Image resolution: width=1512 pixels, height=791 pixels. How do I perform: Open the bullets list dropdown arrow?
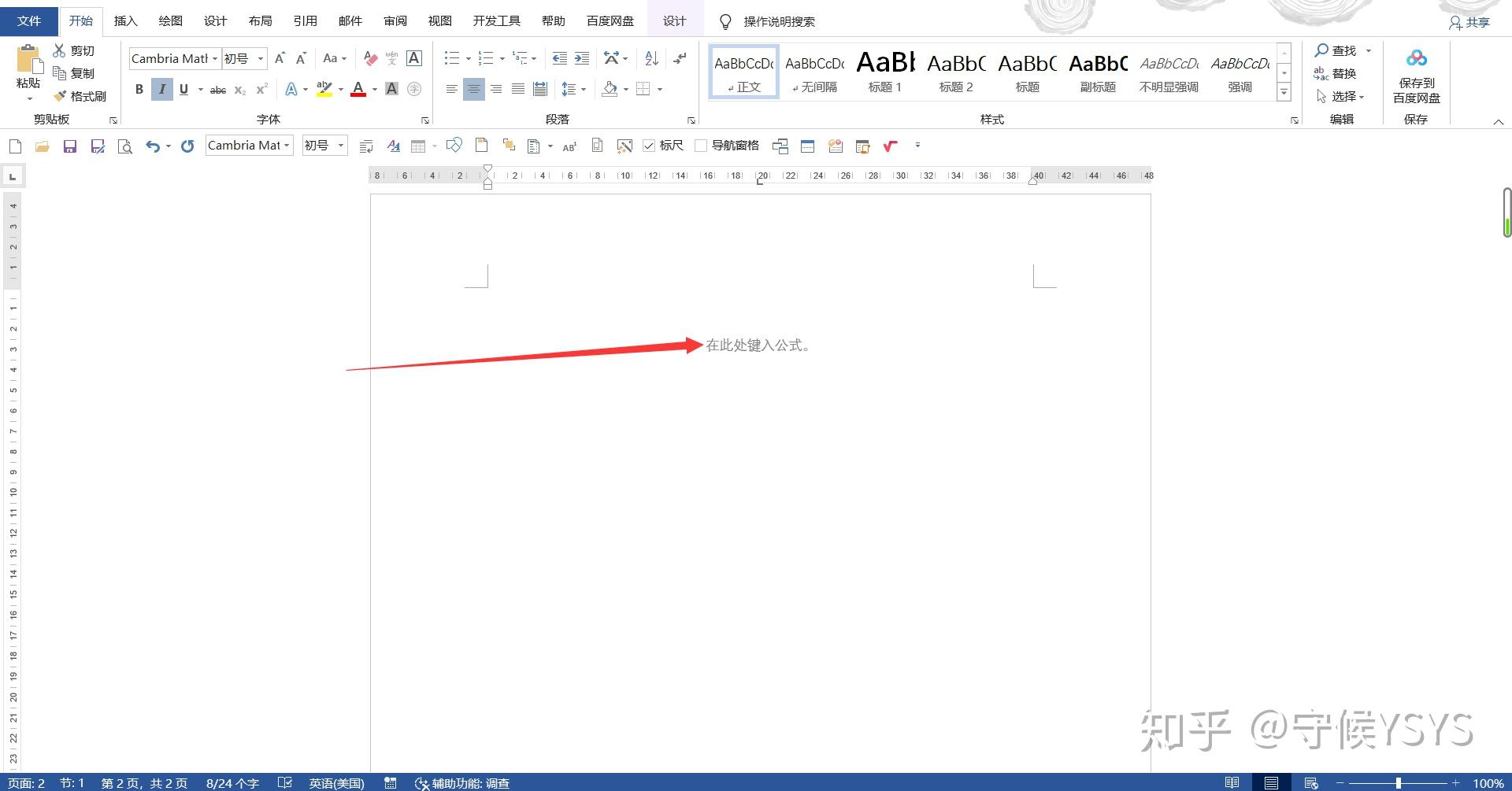tap(469, 58)
